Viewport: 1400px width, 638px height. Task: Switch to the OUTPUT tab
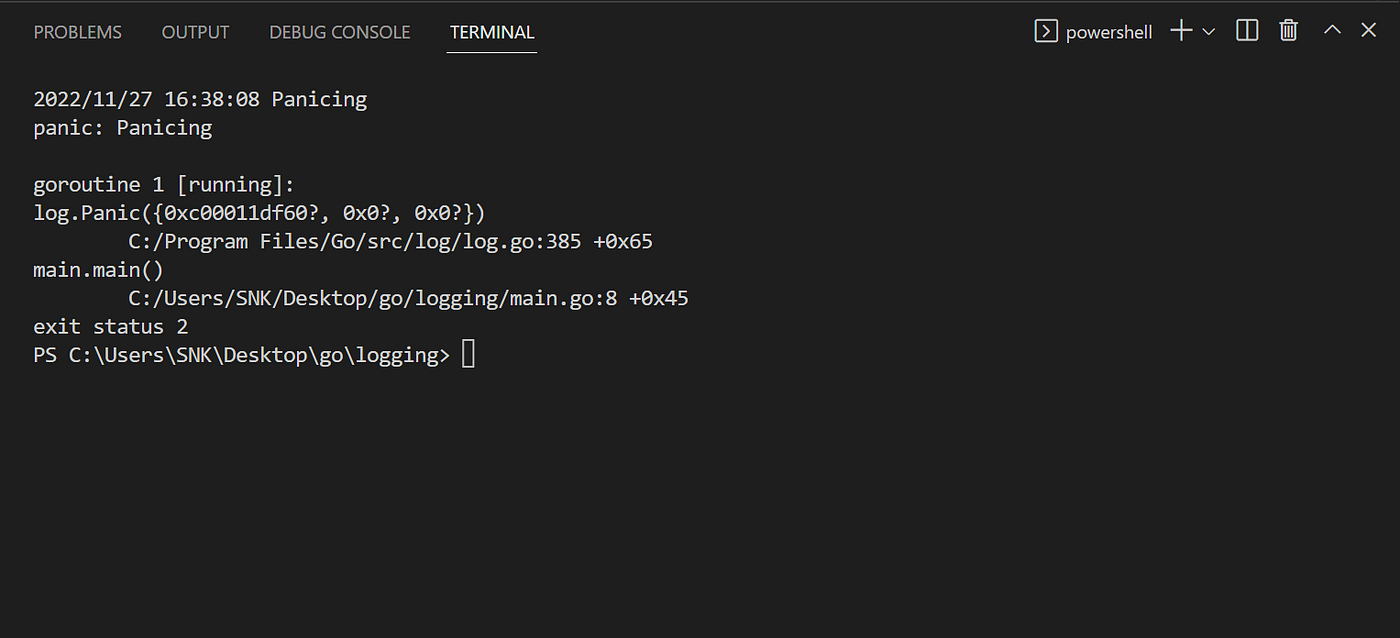(x=196, y=32)
